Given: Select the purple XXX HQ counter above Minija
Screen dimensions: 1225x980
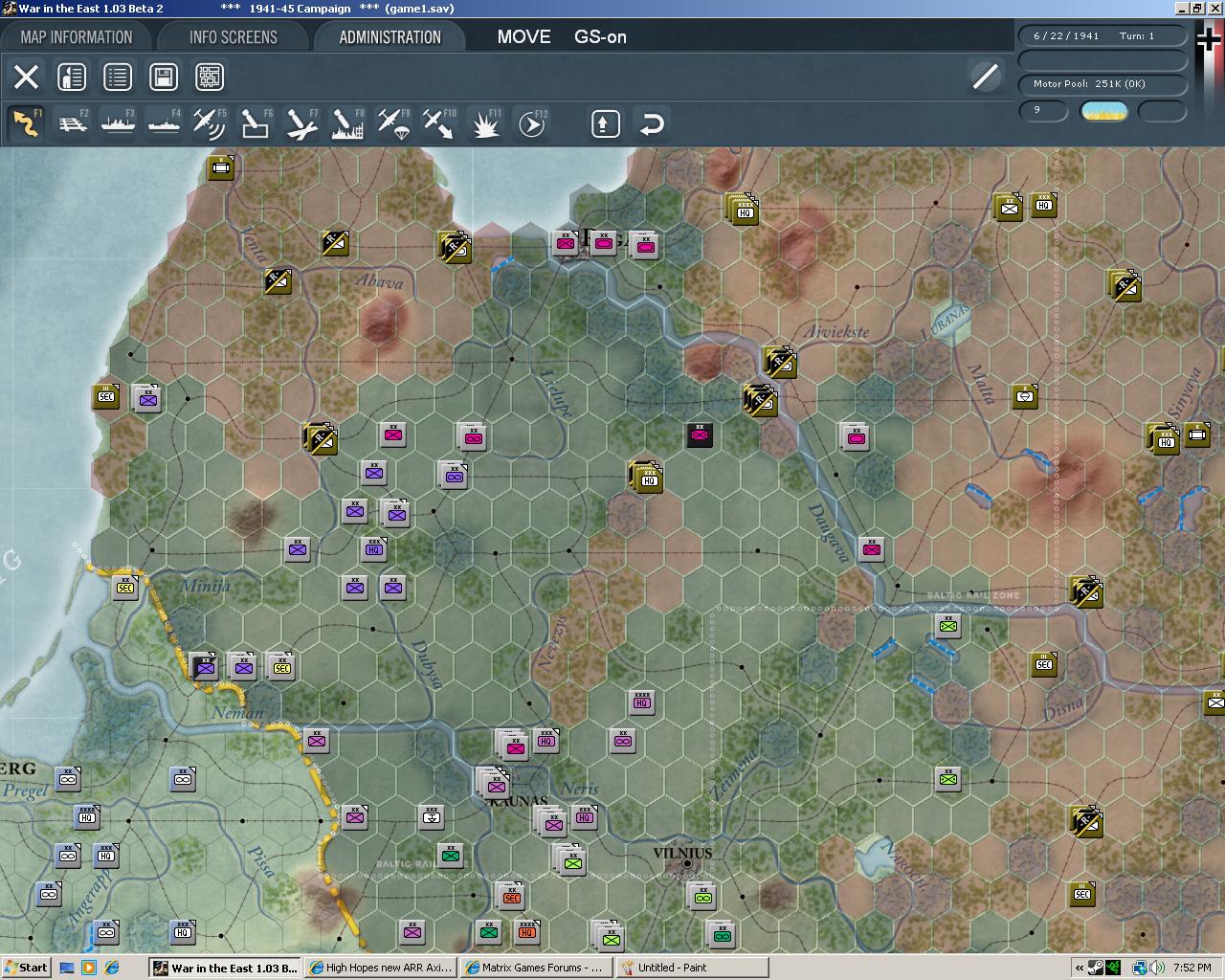Looking at the screenshot, I should (374, 548).
